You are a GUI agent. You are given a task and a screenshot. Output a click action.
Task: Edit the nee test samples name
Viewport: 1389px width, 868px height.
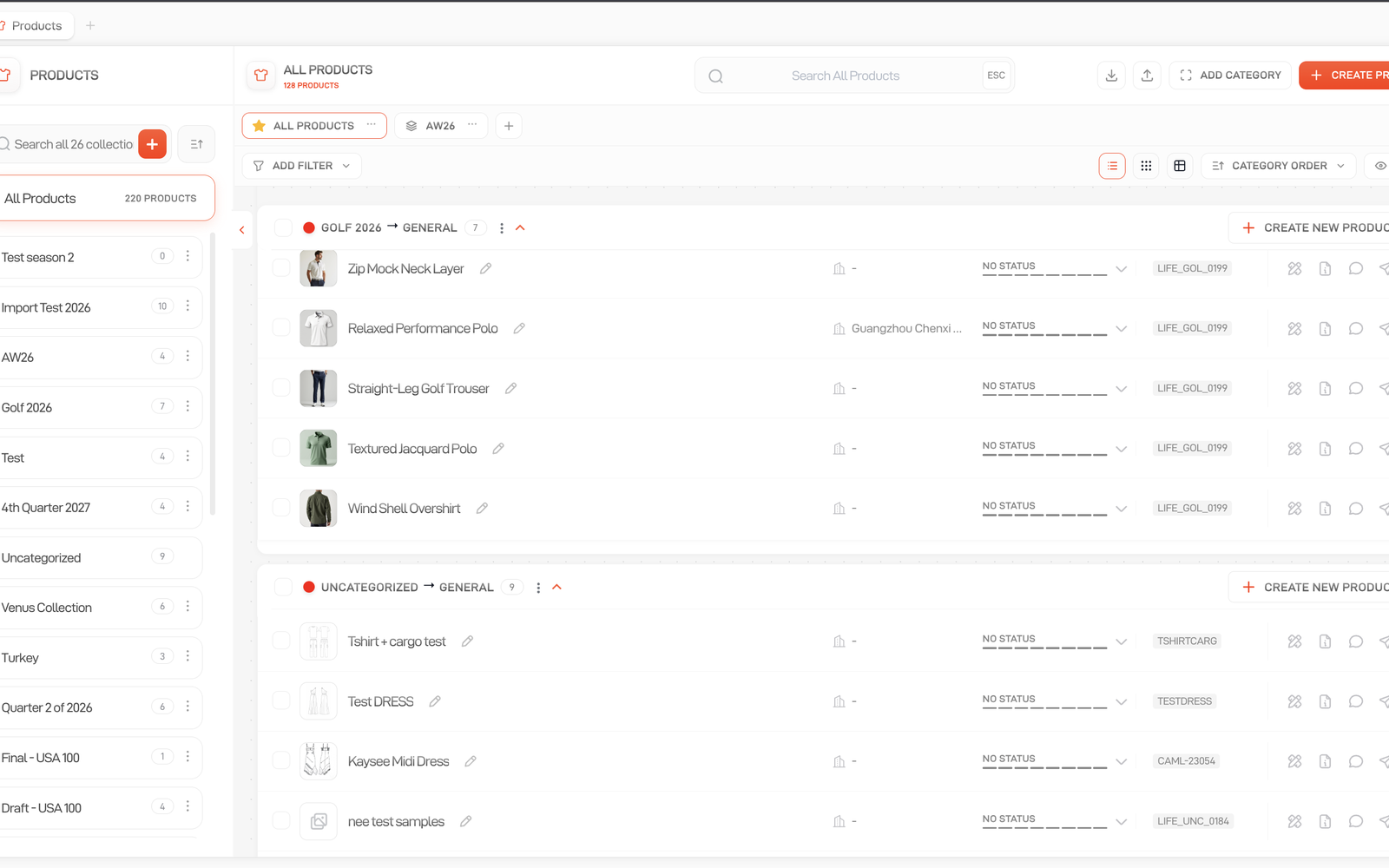point(466,821)
